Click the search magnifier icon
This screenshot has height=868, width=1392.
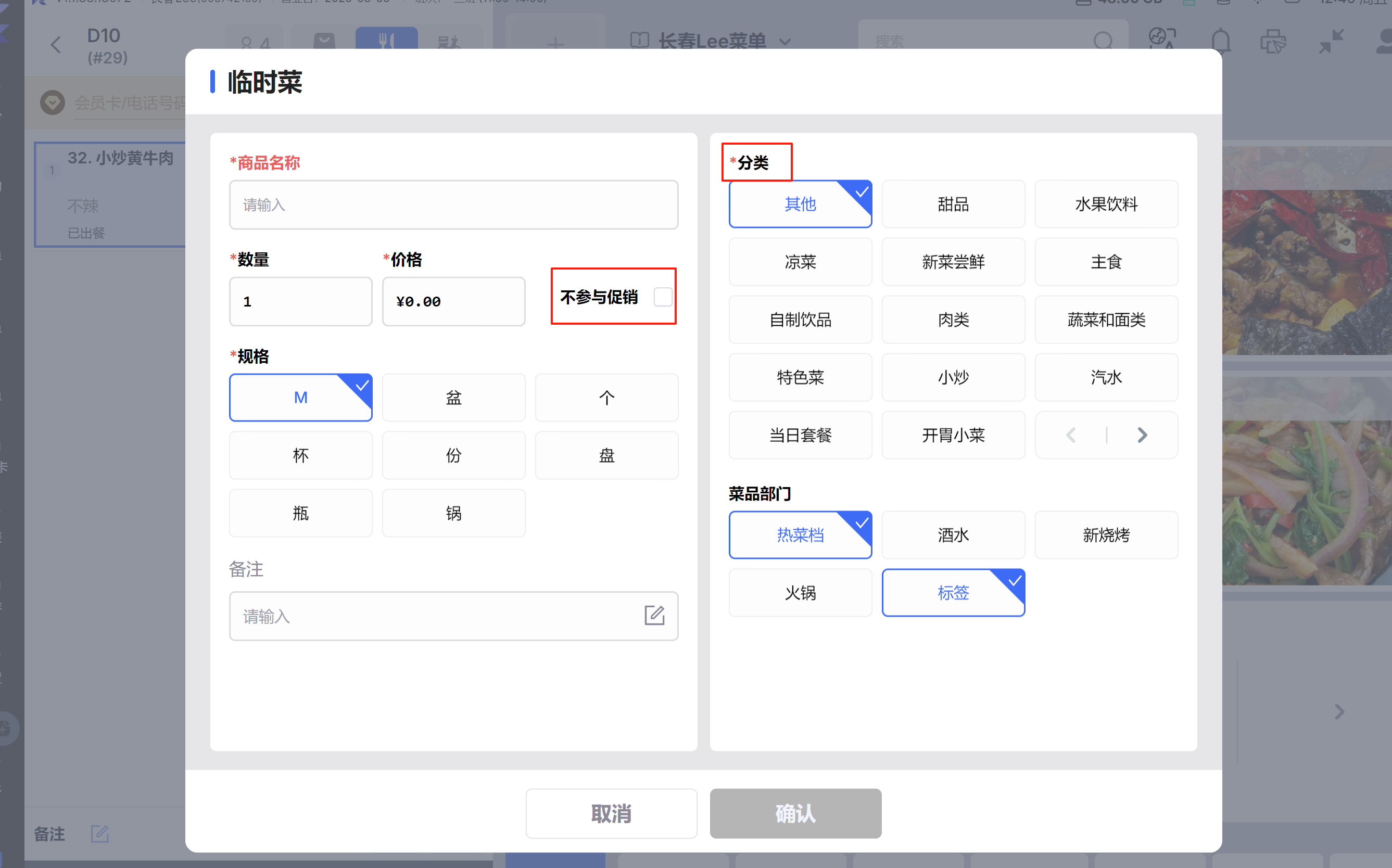tap(1103, 41)
